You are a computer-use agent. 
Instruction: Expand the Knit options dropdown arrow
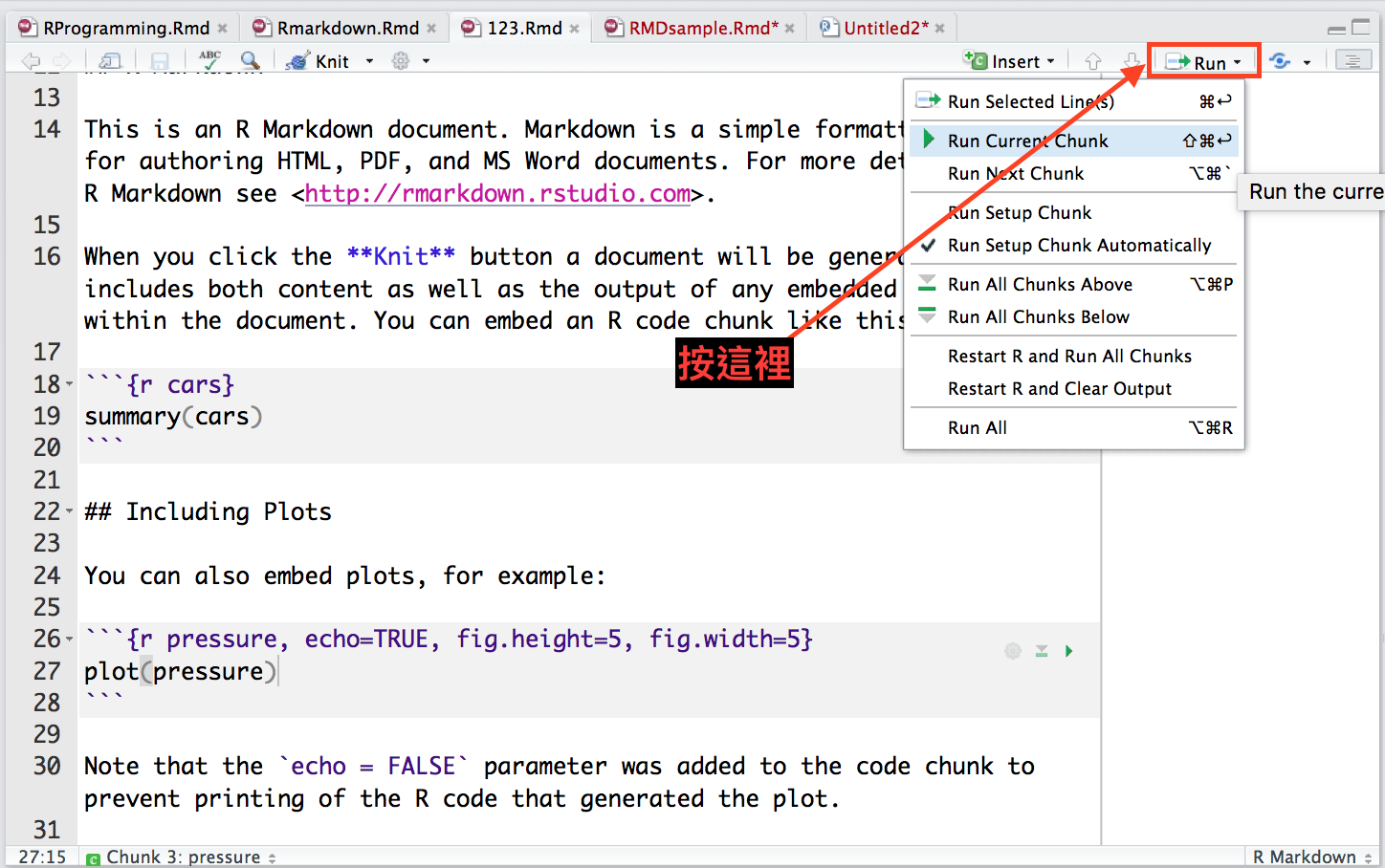point(370,61)
